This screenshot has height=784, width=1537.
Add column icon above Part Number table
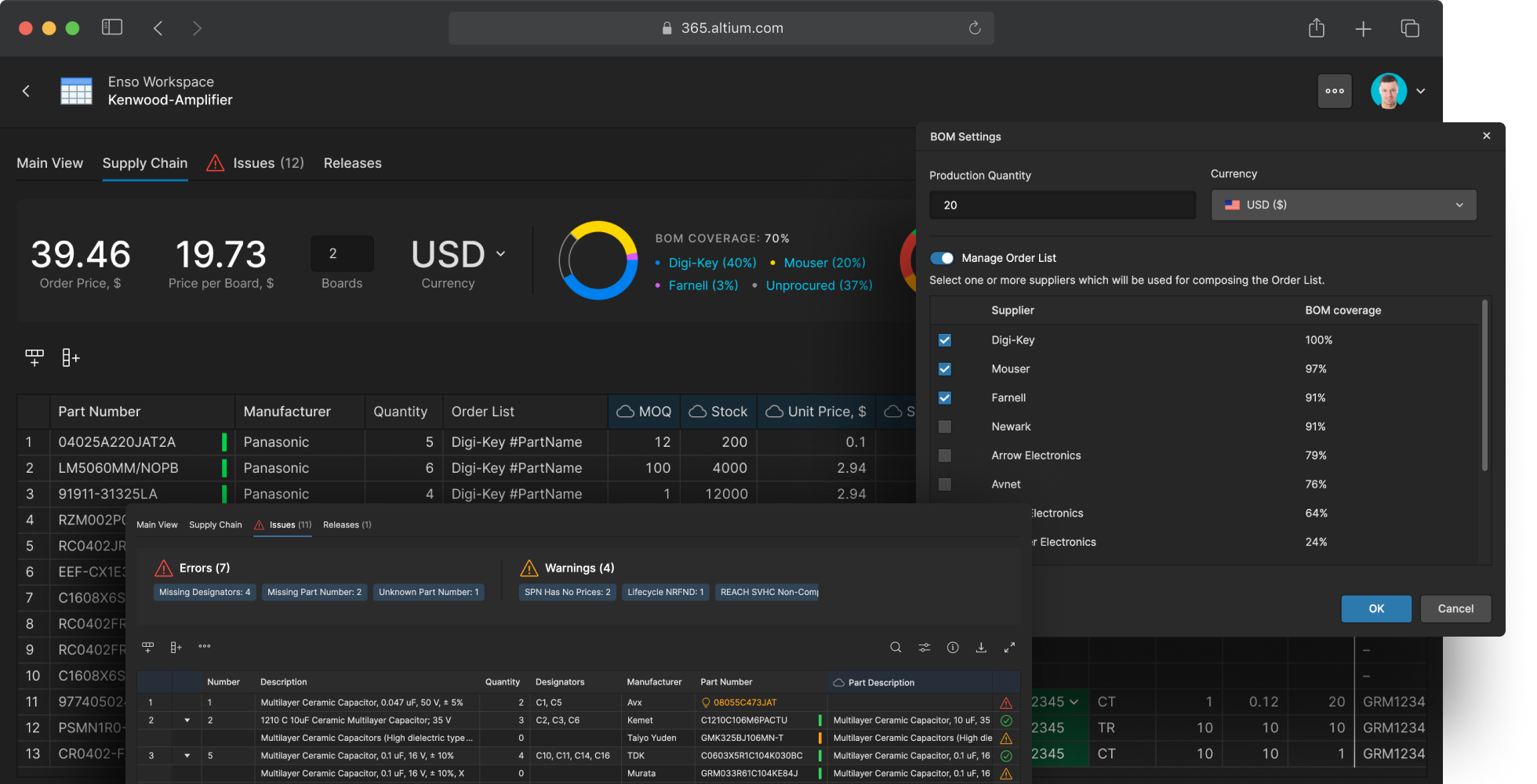coord(71,358)
